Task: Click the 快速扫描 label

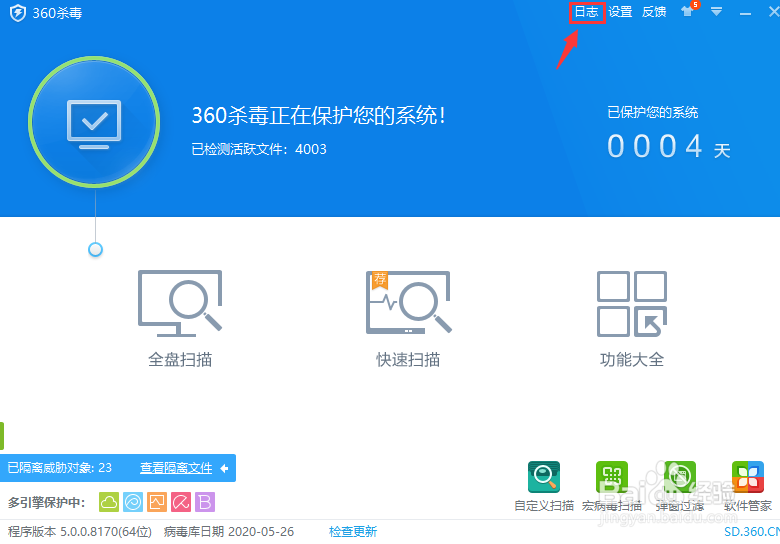Action: coord(408,360)
